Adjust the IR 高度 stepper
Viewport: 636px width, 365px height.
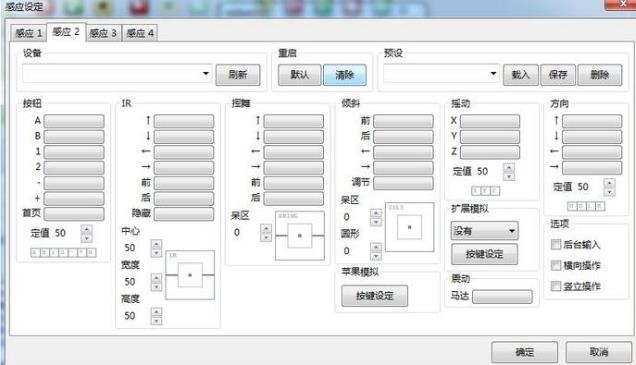point(156,316)
